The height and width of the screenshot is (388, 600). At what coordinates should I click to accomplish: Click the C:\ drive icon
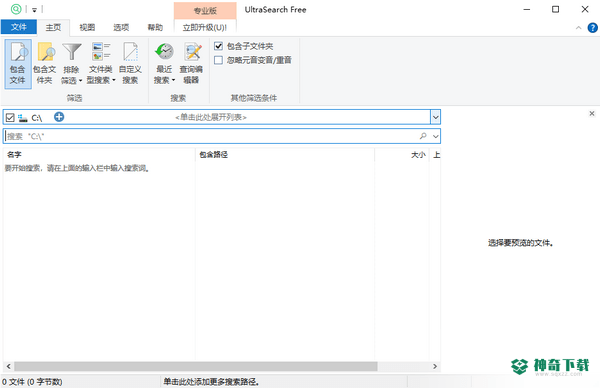click(x=23, y=117)
